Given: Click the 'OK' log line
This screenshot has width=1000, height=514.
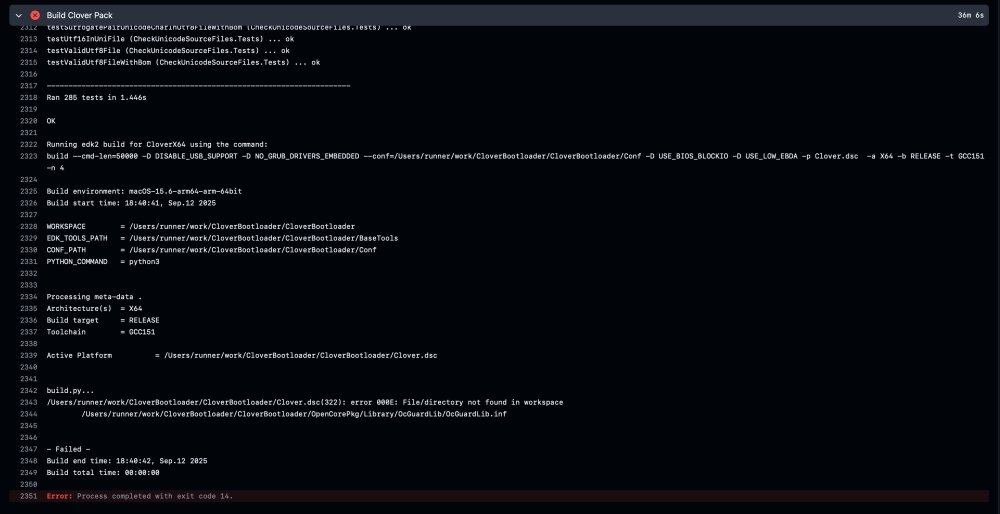Looking at the screenshot, I should click(x=51, y=121).
